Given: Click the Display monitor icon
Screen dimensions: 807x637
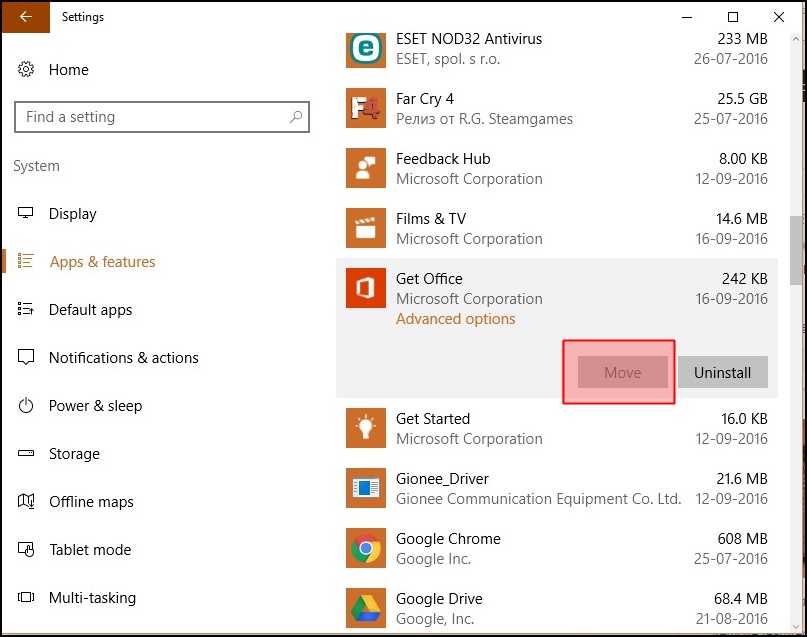Looking at the screenshot, I should point(26,213).
